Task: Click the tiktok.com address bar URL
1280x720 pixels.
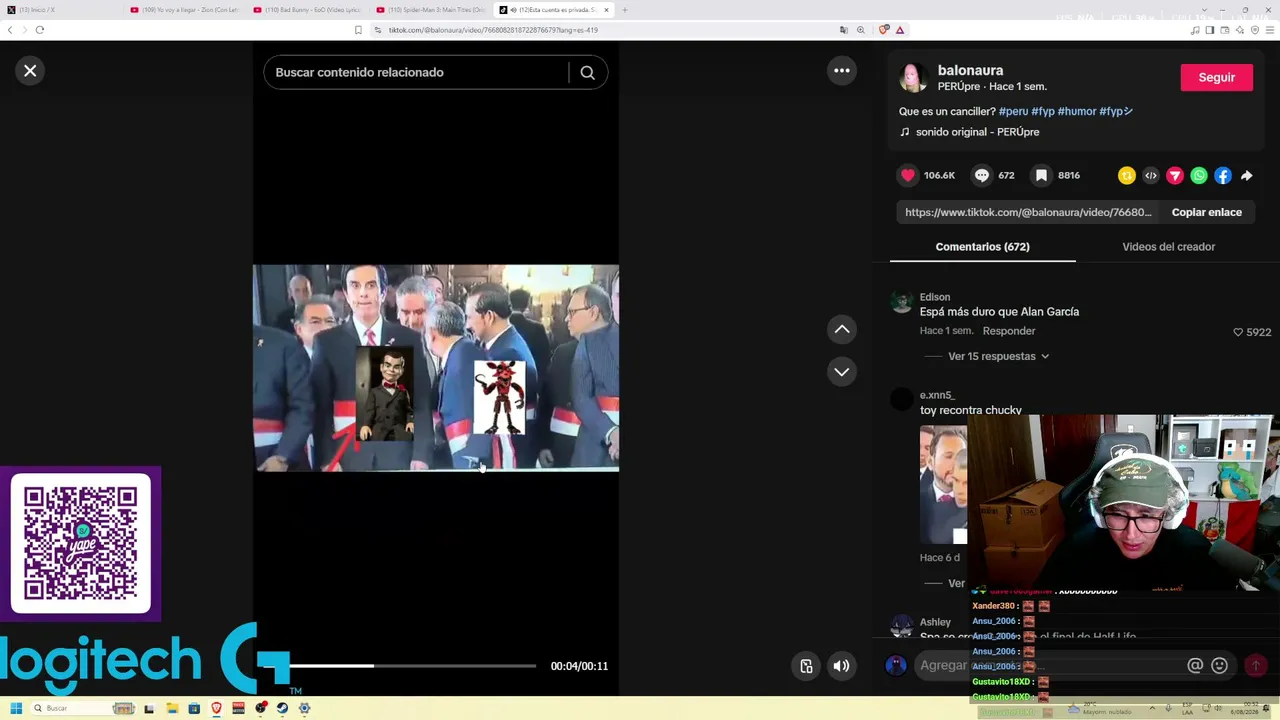Action: (x=493, y=30)
